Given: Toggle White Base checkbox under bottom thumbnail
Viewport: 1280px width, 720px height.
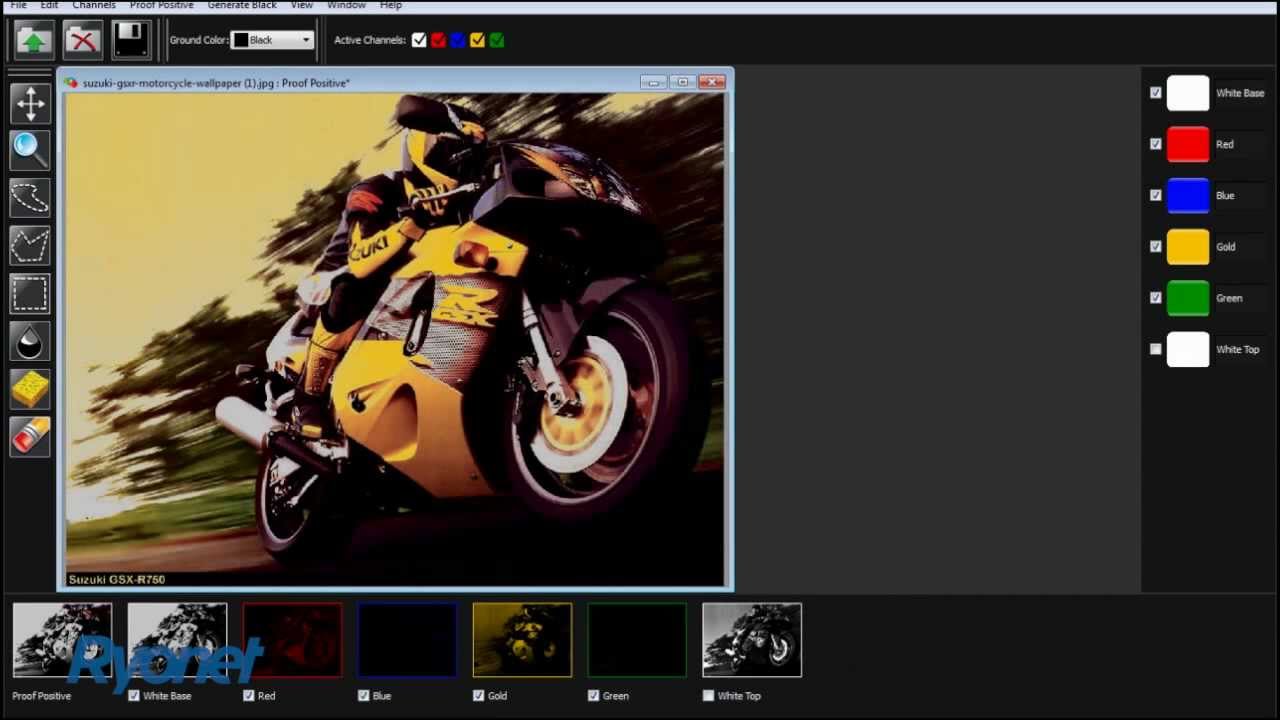Looking at the screenshot, I should [134, 696].
